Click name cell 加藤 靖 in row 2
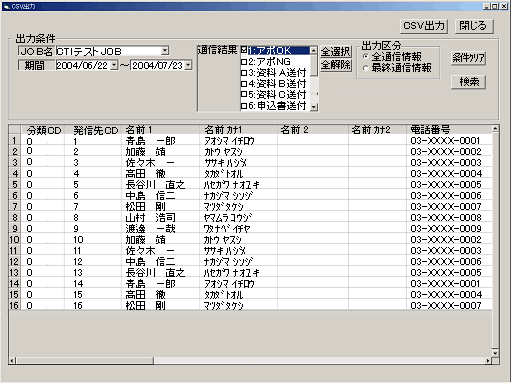Image resolution: width=511 pixels, height=383 pixels. click(161, 151)
